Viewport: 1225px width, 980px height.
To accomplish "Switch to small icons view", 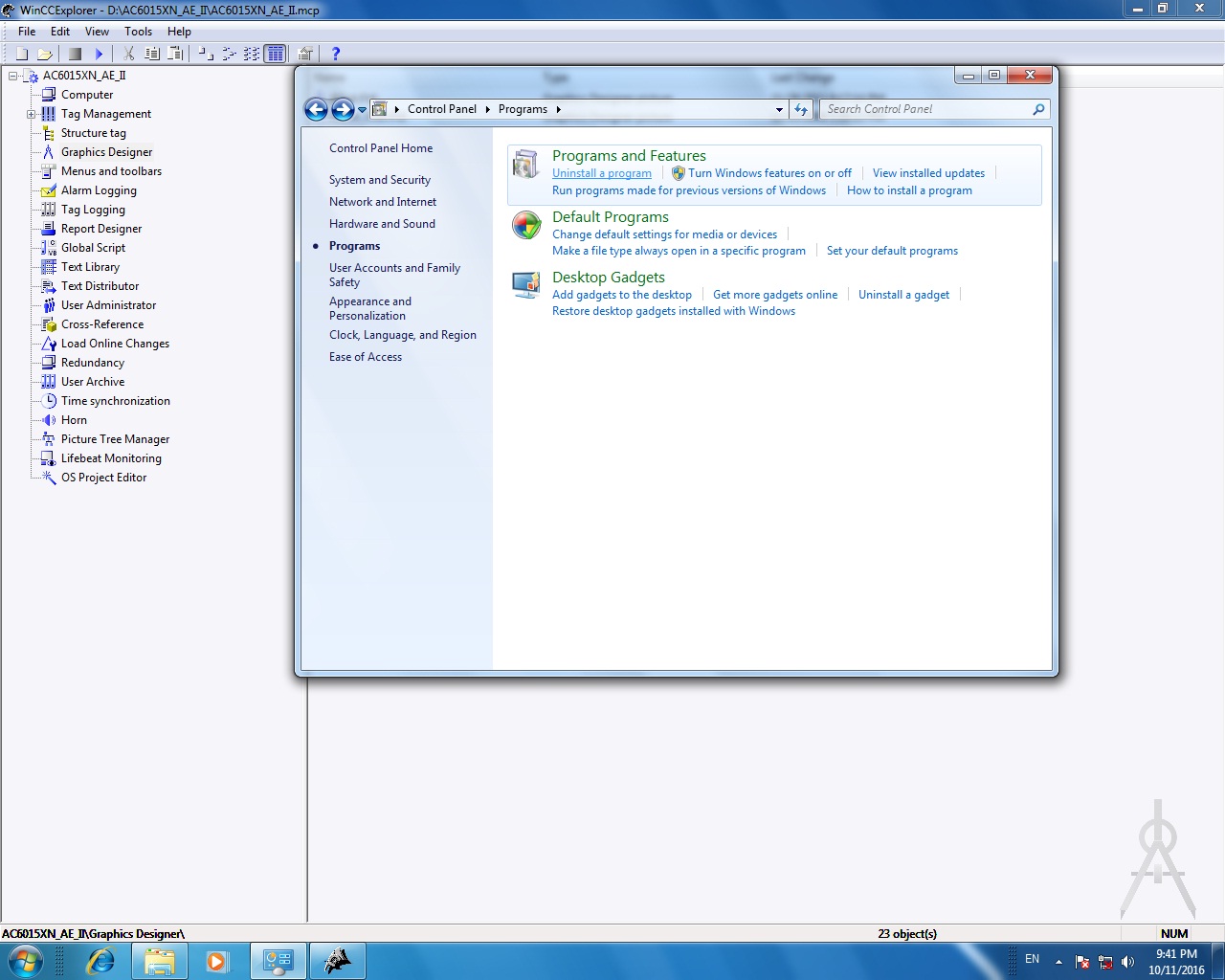I will tap(229, 54).
